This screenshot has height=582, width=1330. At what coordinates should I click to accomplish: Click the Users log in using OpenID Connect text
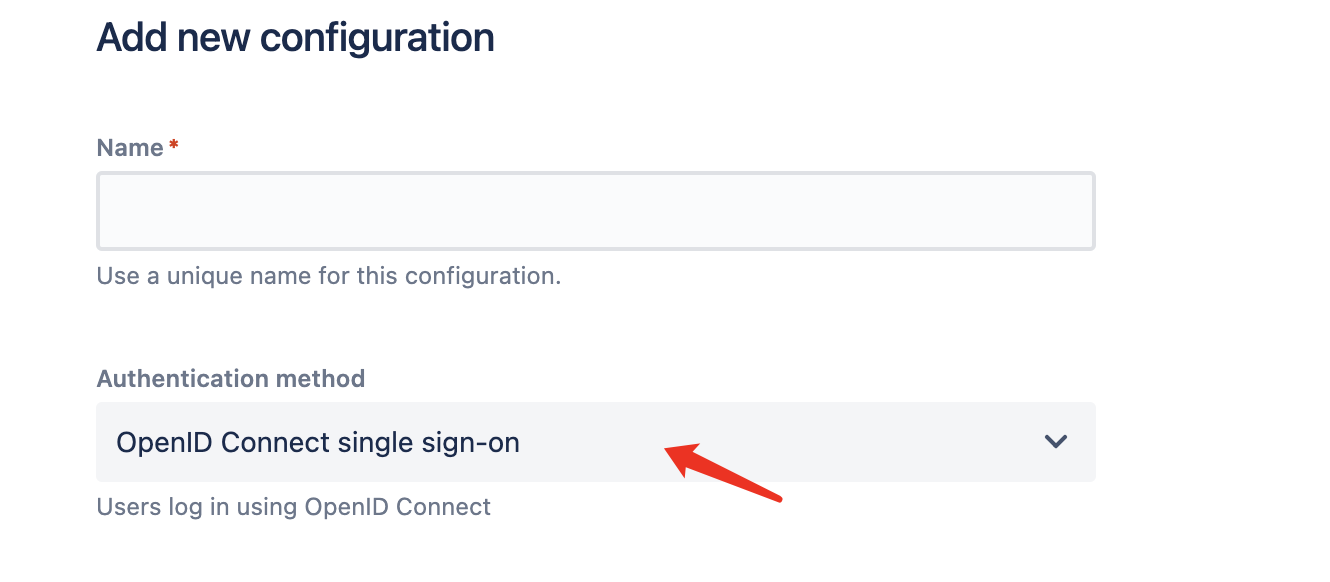click(293, 506)
